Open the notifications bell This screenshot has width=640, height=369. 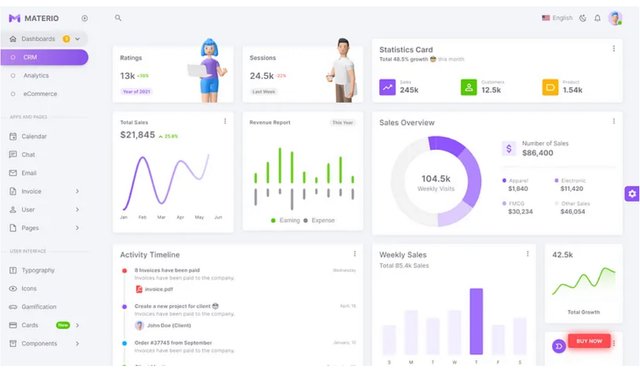click(x=598, y=18)
